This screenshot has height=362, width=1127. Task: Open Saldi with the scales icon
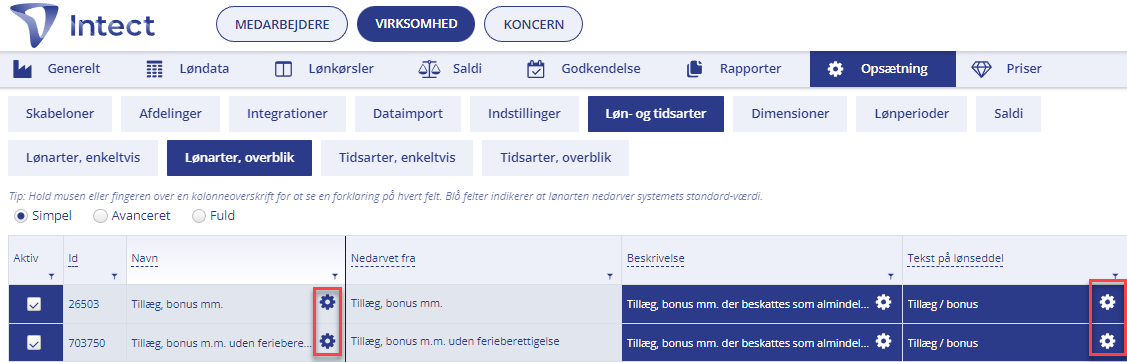pyautogui.click(x=450, y=69)
